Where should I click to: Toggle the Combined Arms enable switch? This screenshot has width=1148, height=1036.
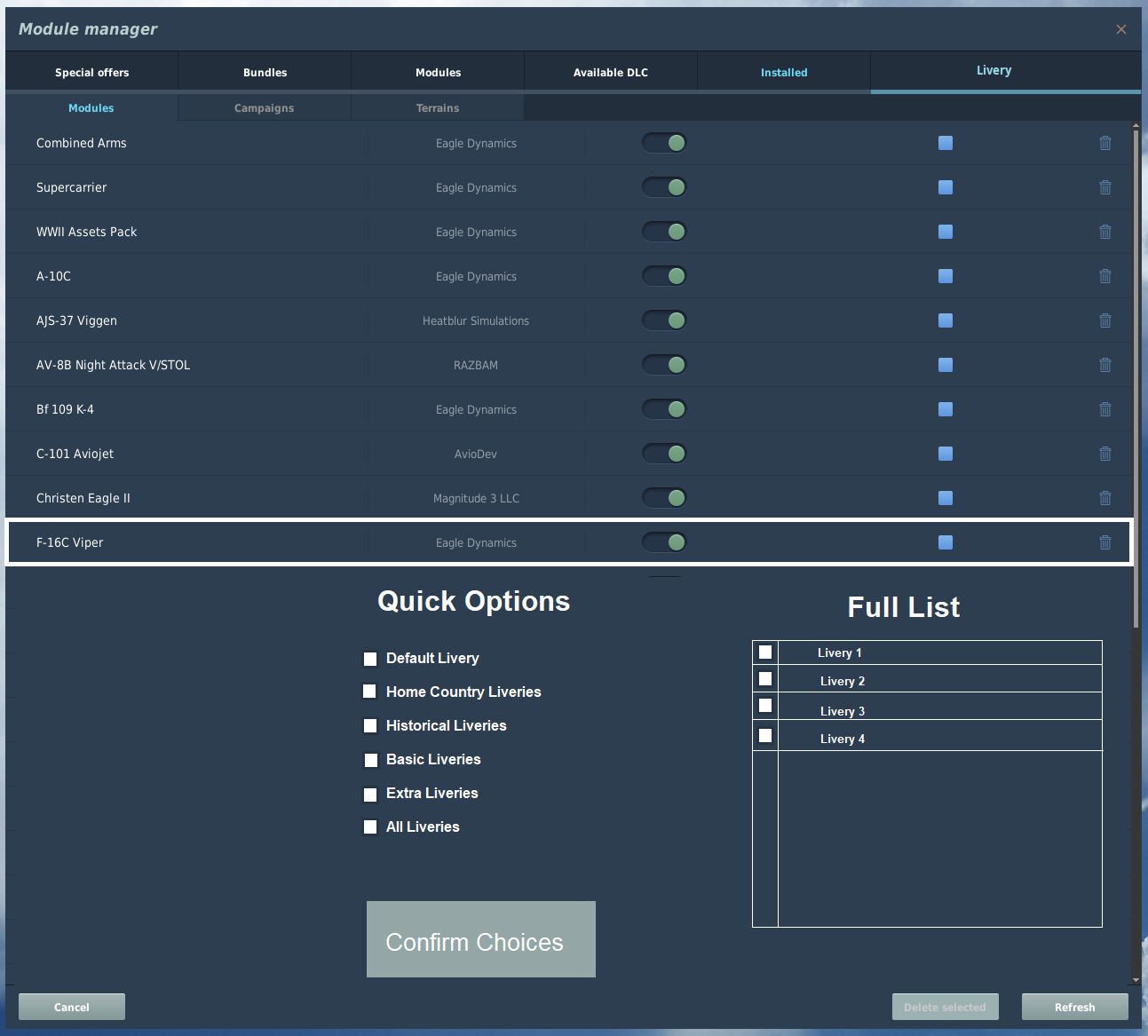(664, 143)
